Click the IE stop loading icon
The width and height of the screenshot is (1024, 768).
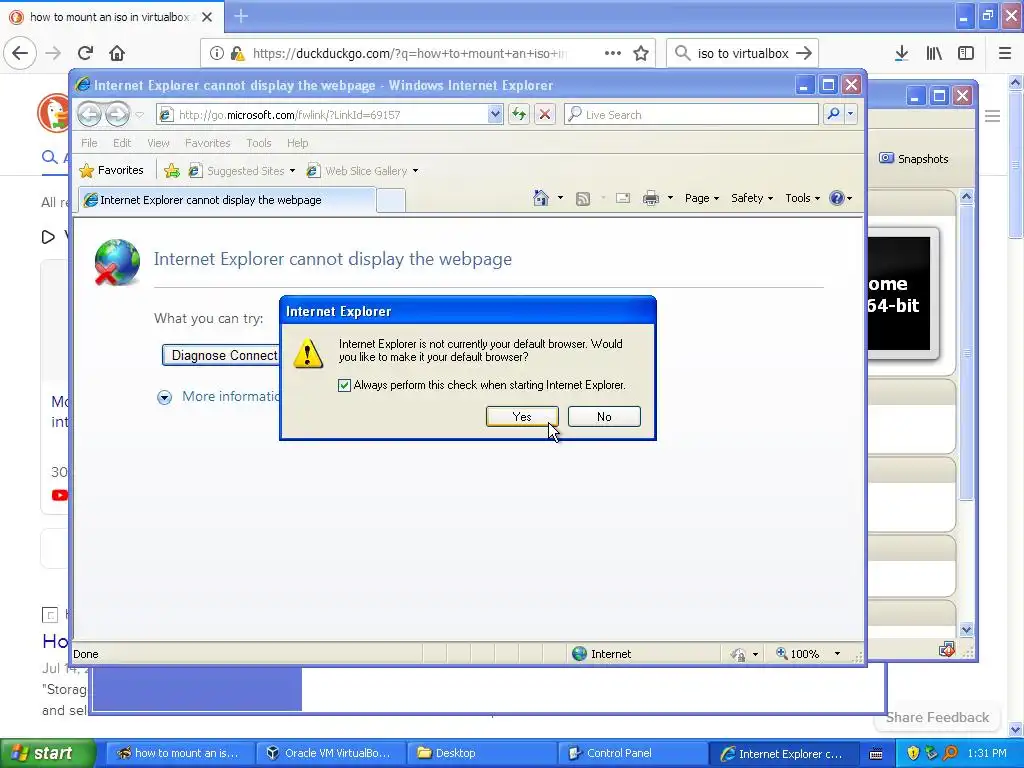coord(545,115)
